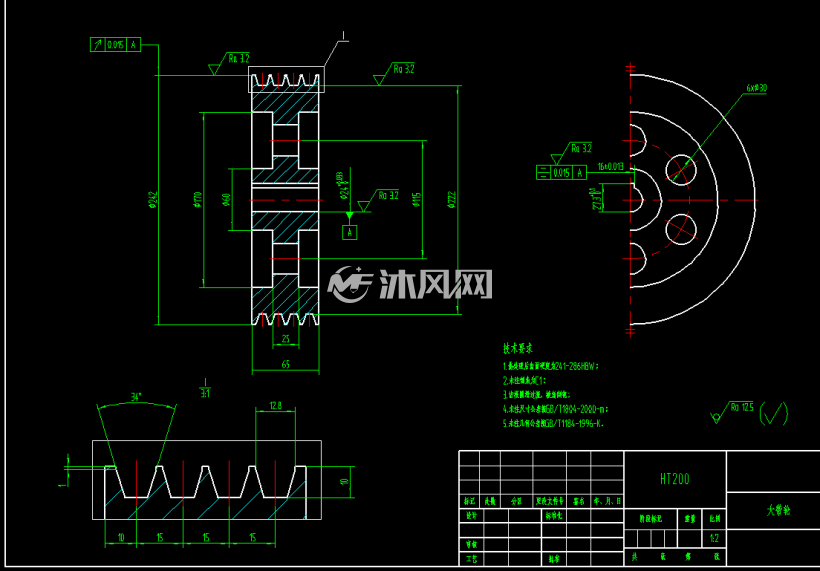Click the Φ170 diameter dimension text
820x571 pixels.
coord(198,200)
